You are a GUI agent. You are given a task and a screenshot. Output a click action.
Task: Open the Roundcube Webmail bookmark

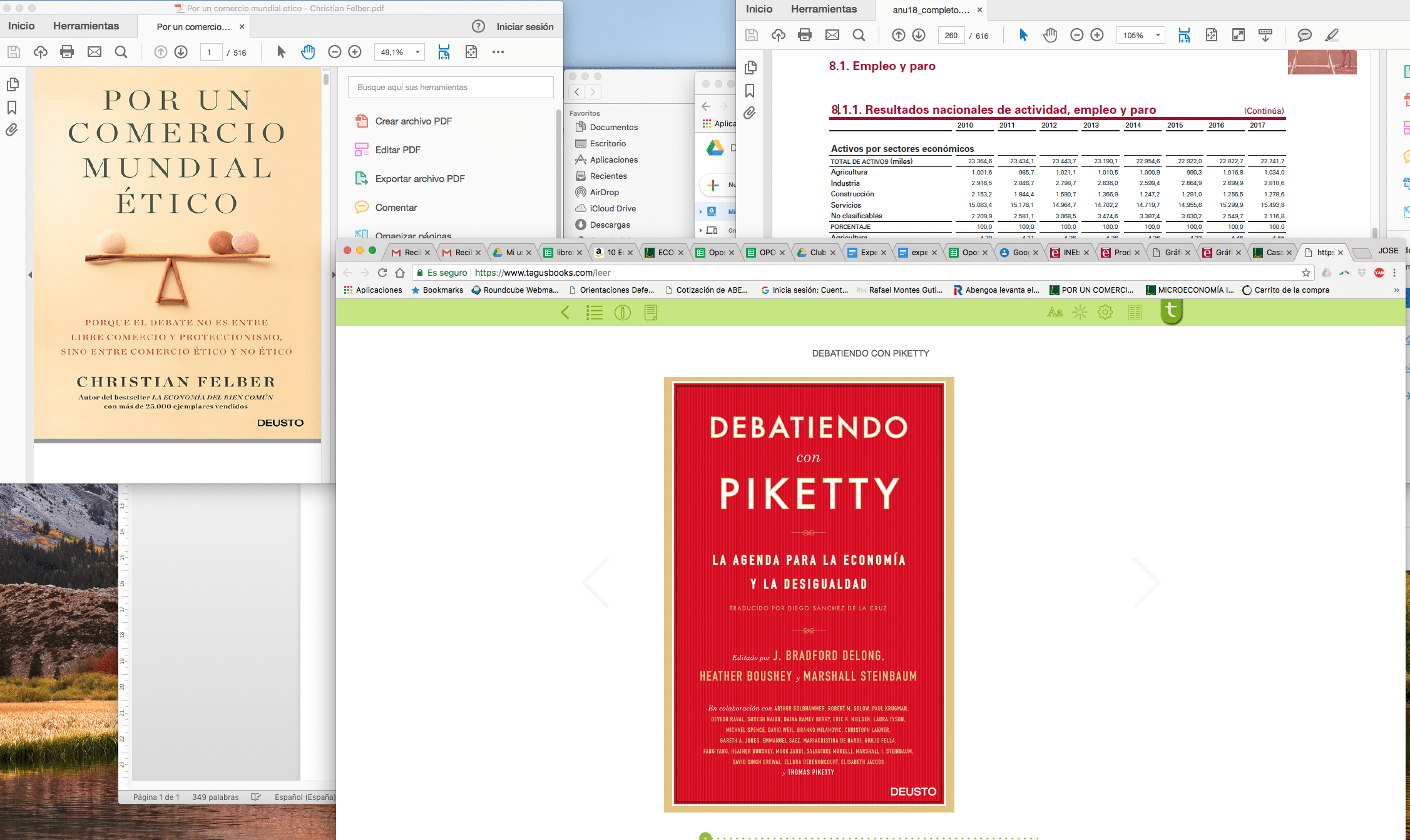tap(514, 290)
